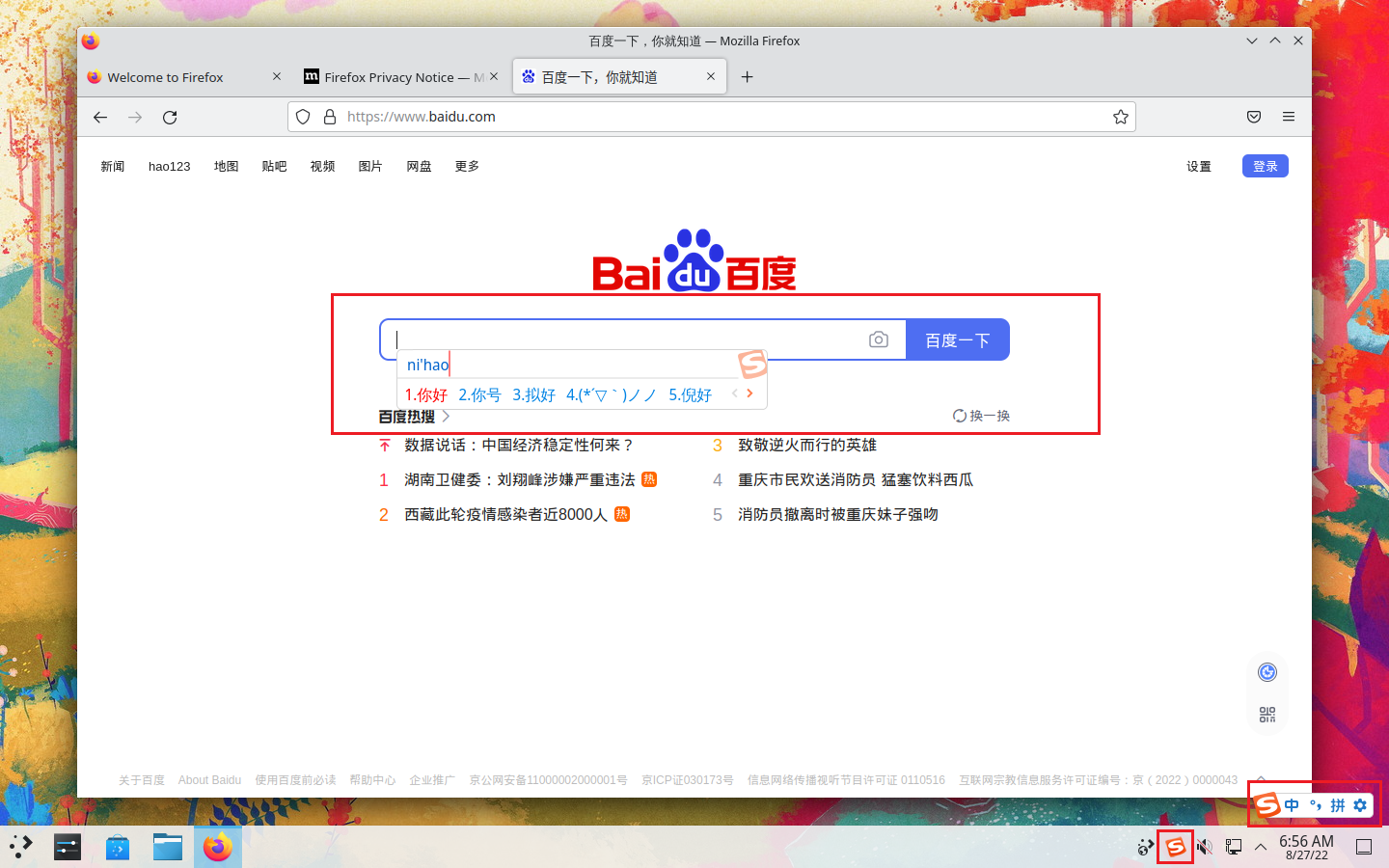1389x868 pixels.
Task: Click Sogou input method tray icon
Action: click(1175, 847)
